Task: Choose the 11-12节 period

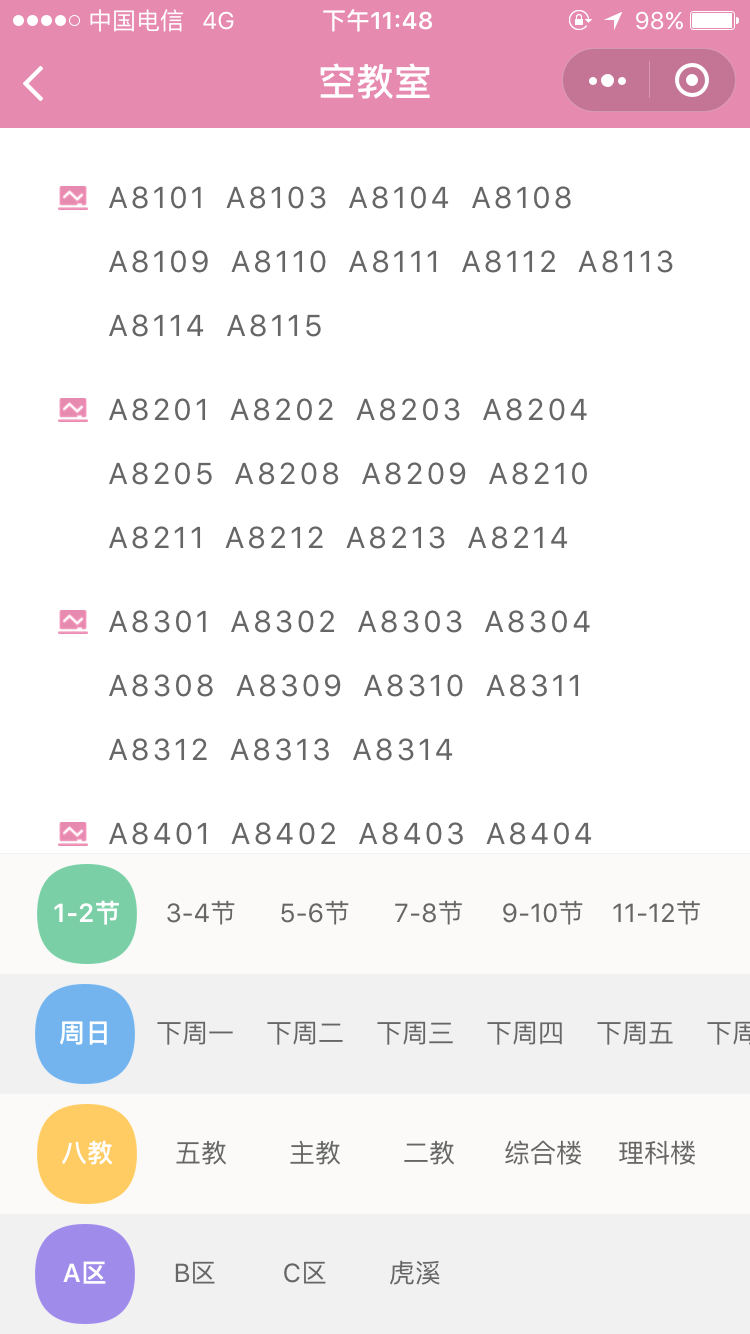Action: tap(656, 913)
